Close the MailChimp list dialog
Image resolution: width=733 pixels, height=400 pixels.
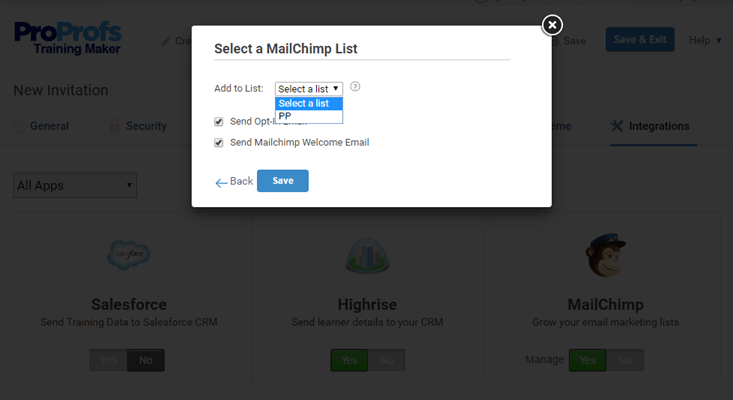tap(551, 25)
